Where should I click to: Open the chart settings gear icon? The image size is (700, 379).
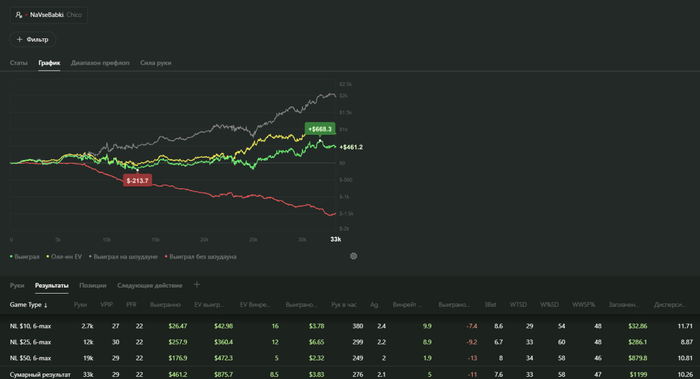click(x=354, y=256)
